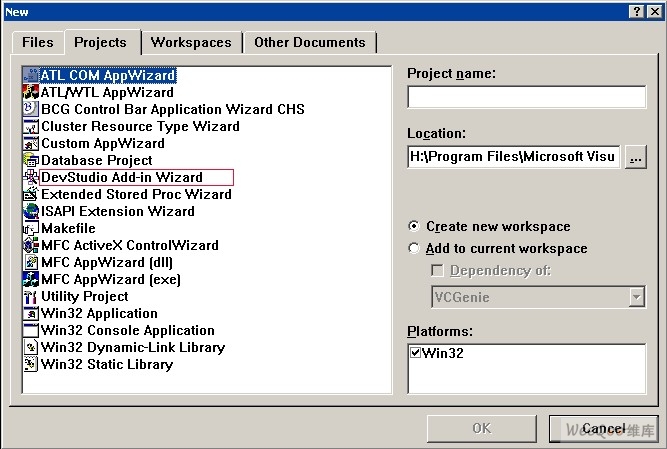Click the Cancel button
The width and height of the screenshot is (667, 449).
[x=604, y=428]
